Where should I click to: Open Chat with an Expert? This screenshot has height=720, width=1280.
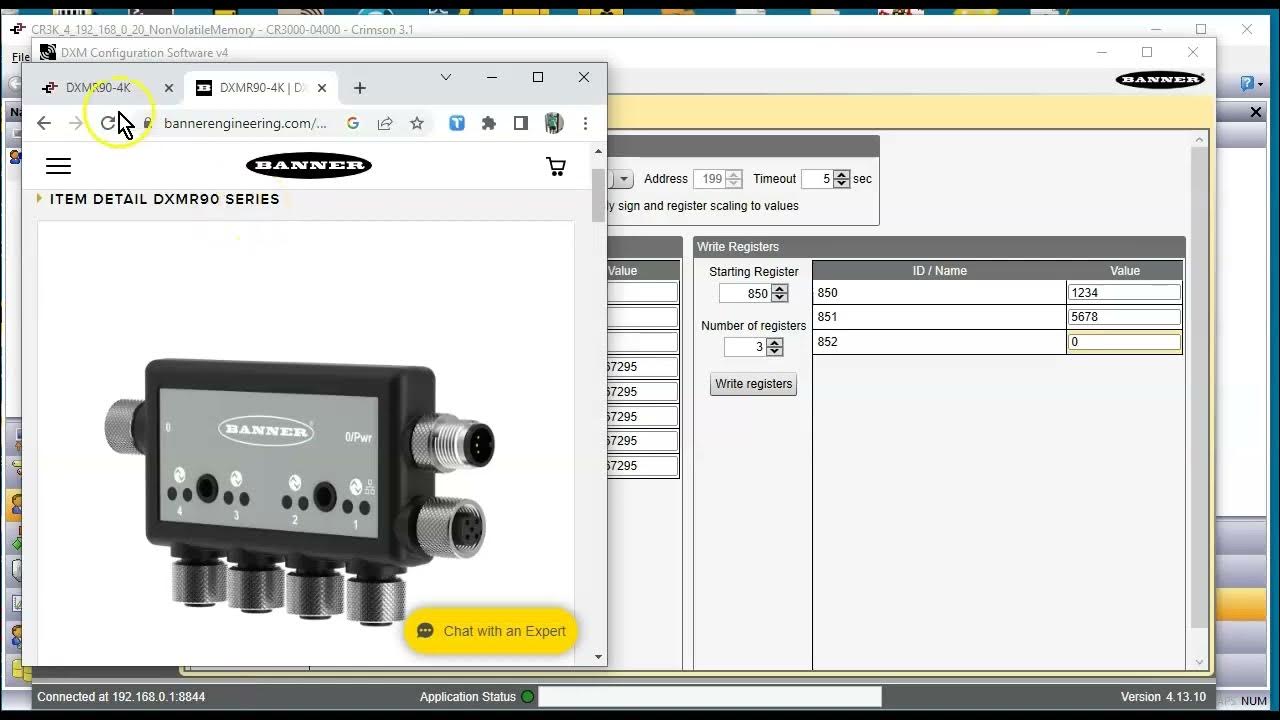pyautogui.click(x=491, y=631)
